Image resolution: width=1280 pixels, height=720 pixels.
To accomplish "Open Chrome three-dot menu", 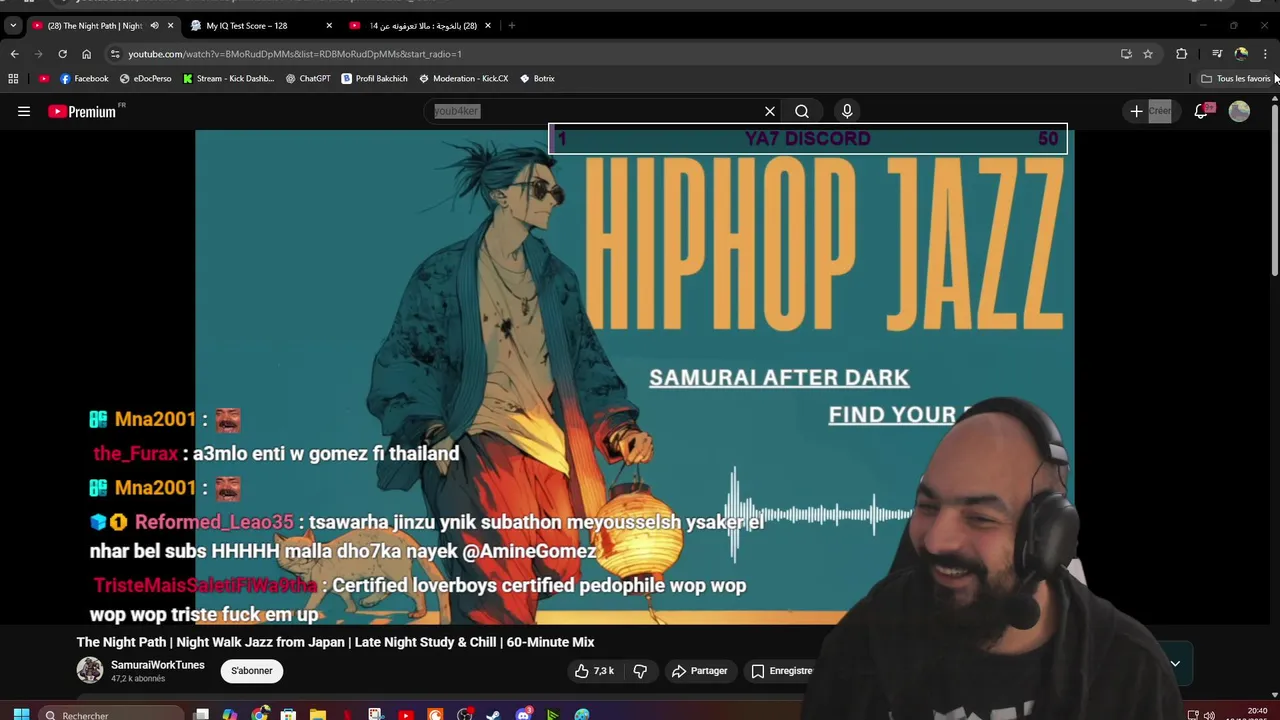I will tap(1265, 54).
